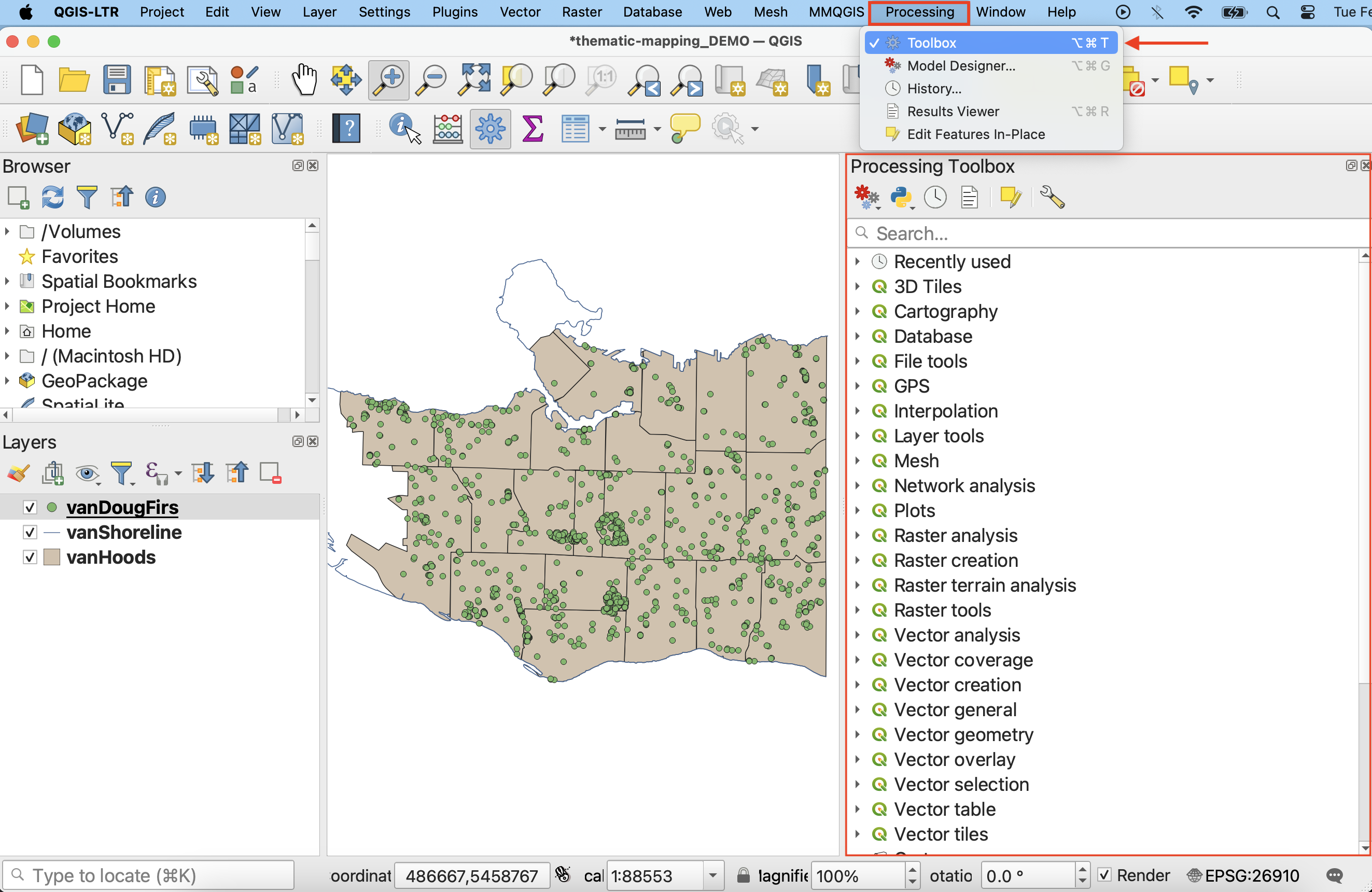
Task: Expand the Raster analysis toolbox group
Action: click(x=858, y=536)
